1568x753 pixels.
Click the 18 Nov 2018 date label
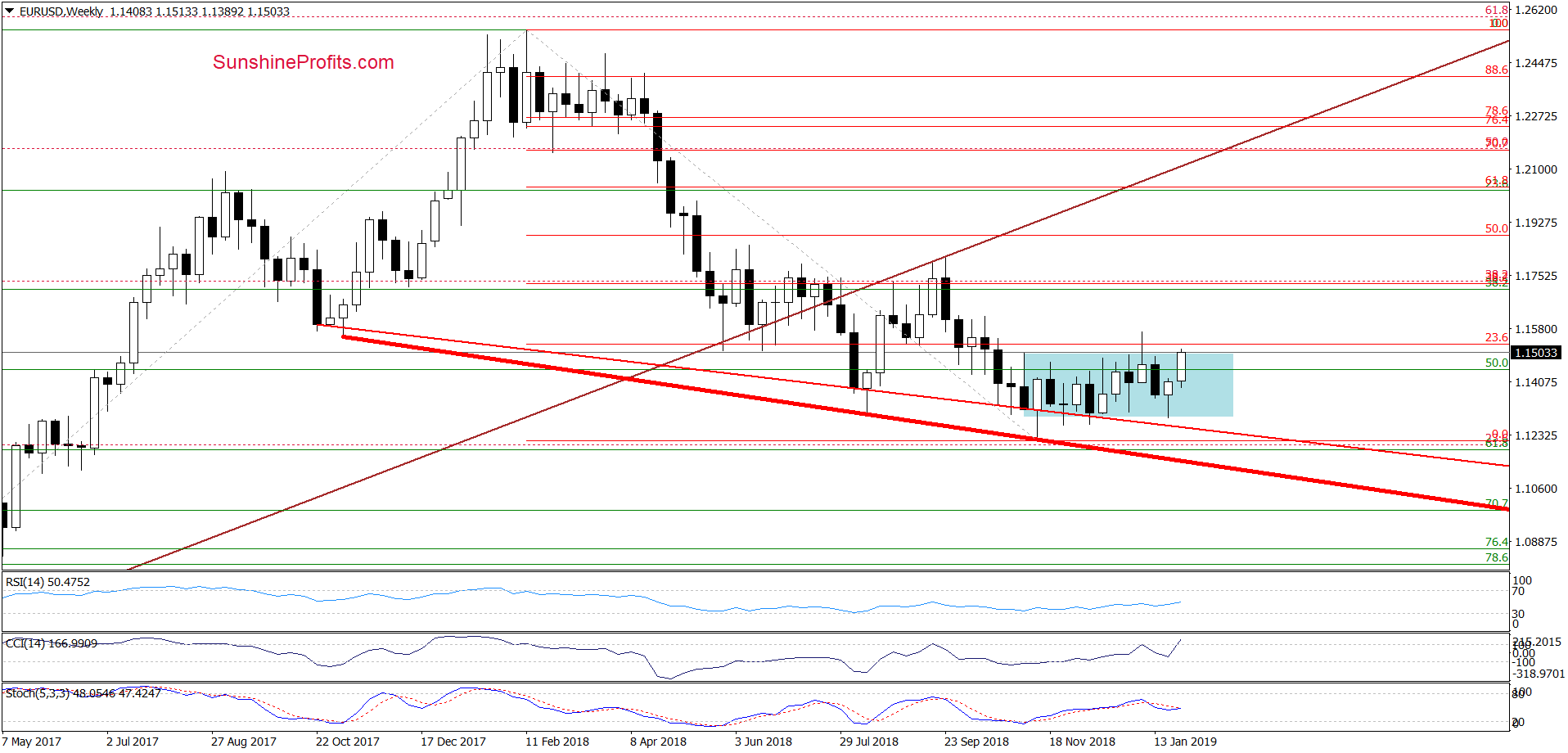(x=1082, y=742)
